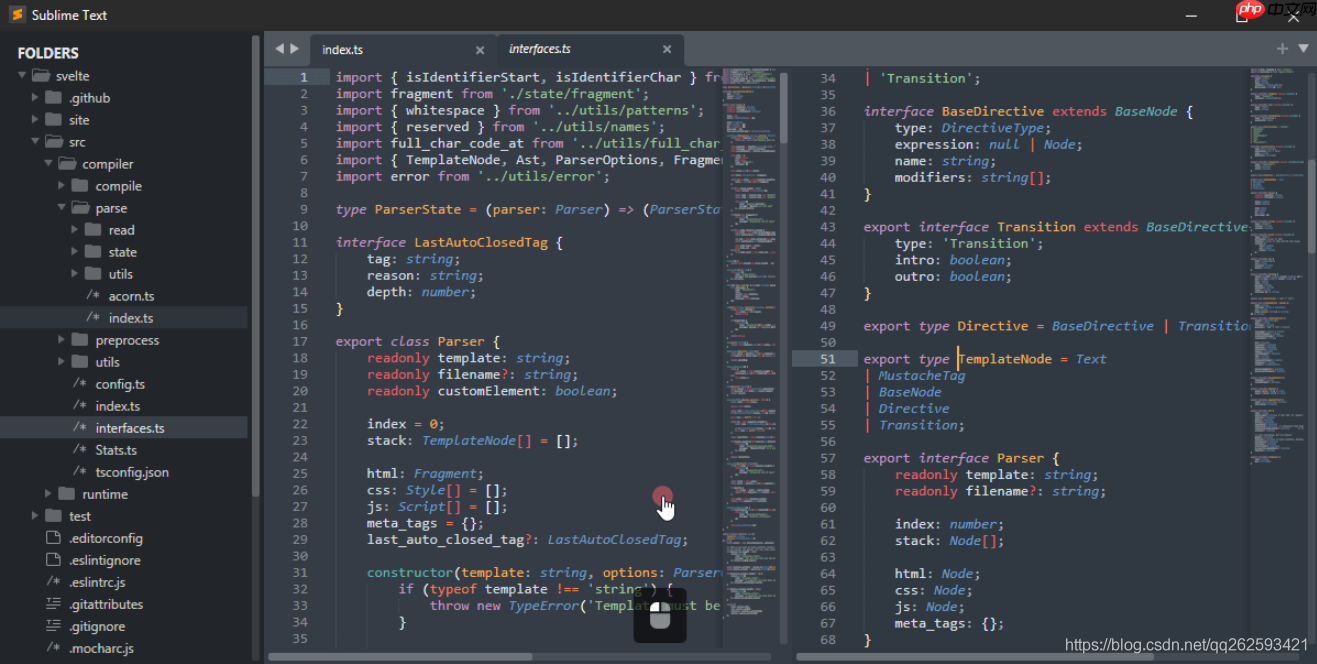Switch to the interfaces.ts tab

click(540, 49)
